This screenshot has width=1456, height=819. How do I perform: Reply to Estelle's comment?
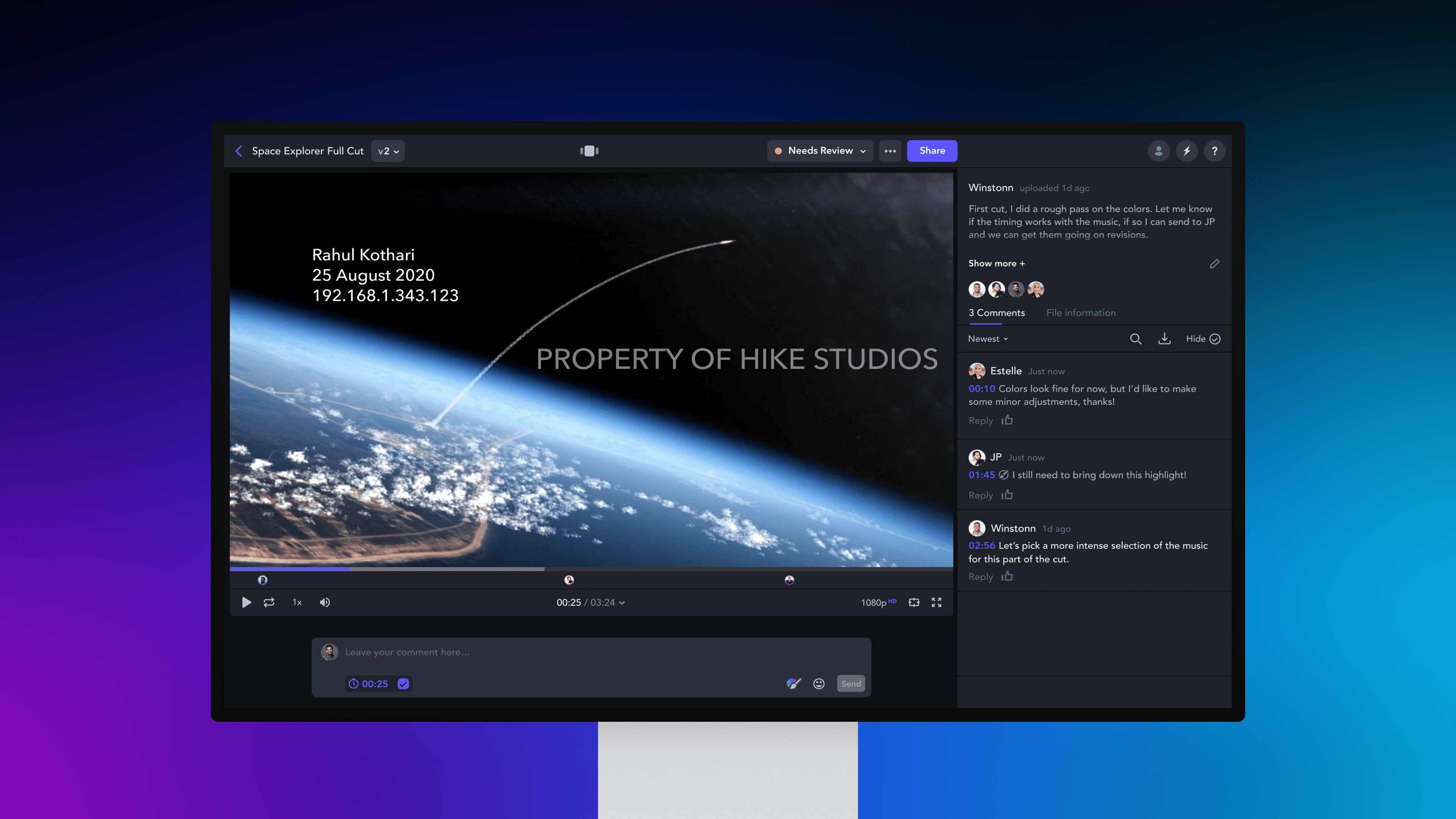point(980,420)
